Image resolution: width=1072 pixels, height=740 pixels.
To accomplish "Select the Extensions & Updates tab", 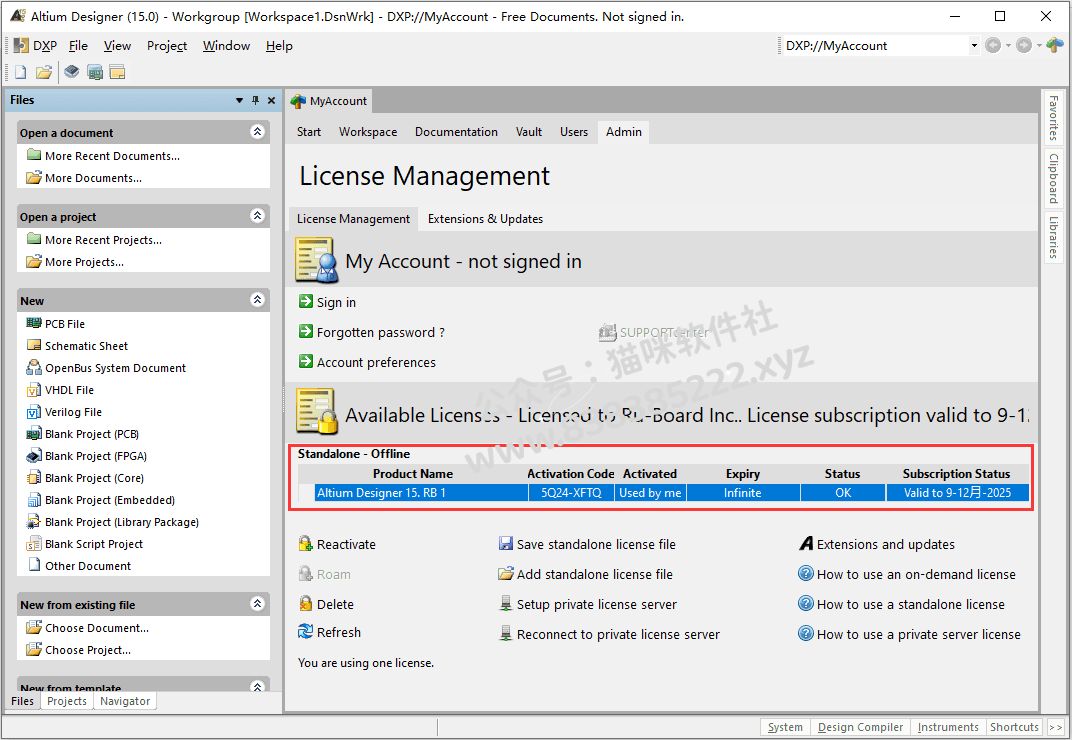I will [x=485, y=219].
